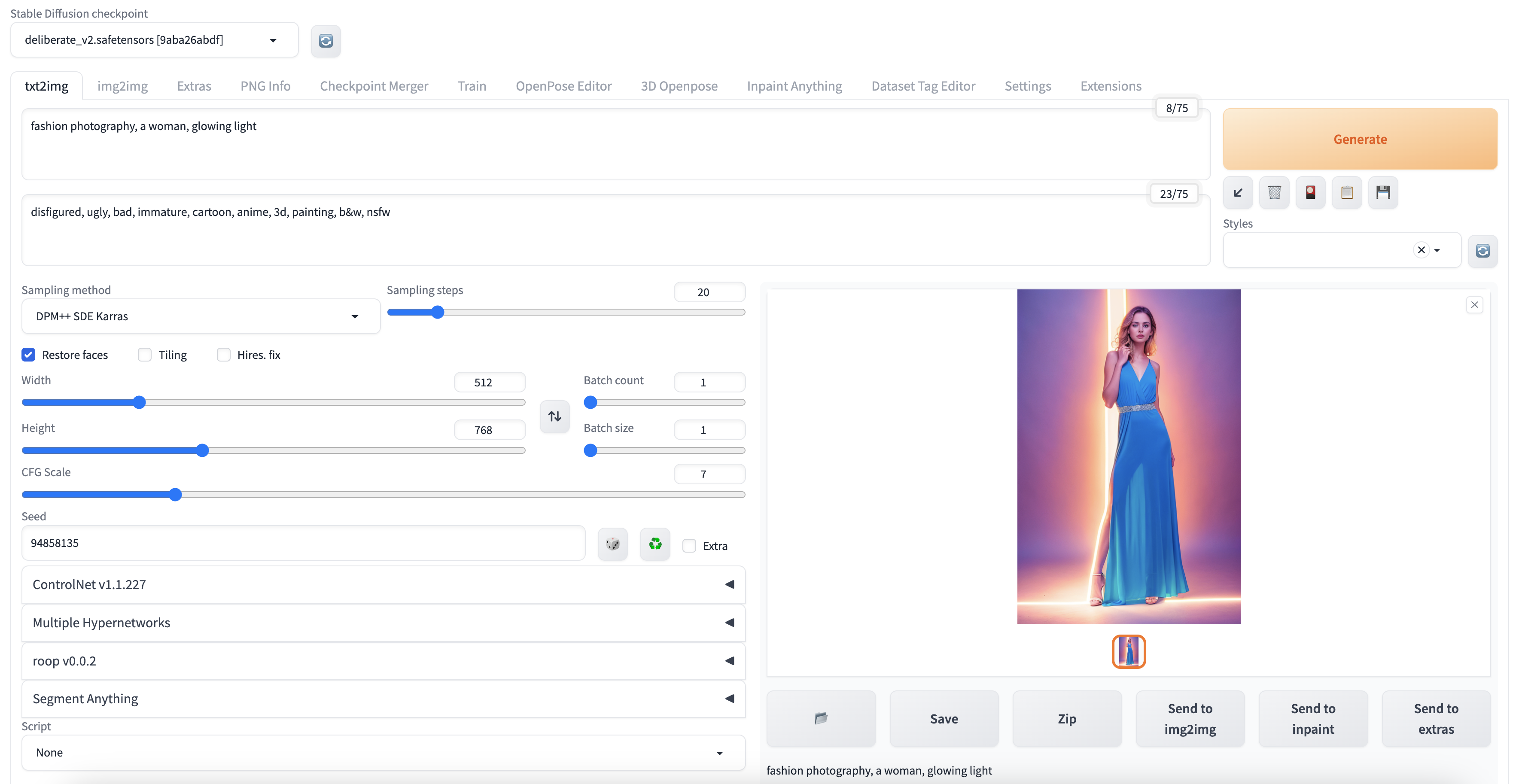Click the trash icon to clear prompt
The width and height of the screenshot is (1516, 784).
[x=1274, y=192]
